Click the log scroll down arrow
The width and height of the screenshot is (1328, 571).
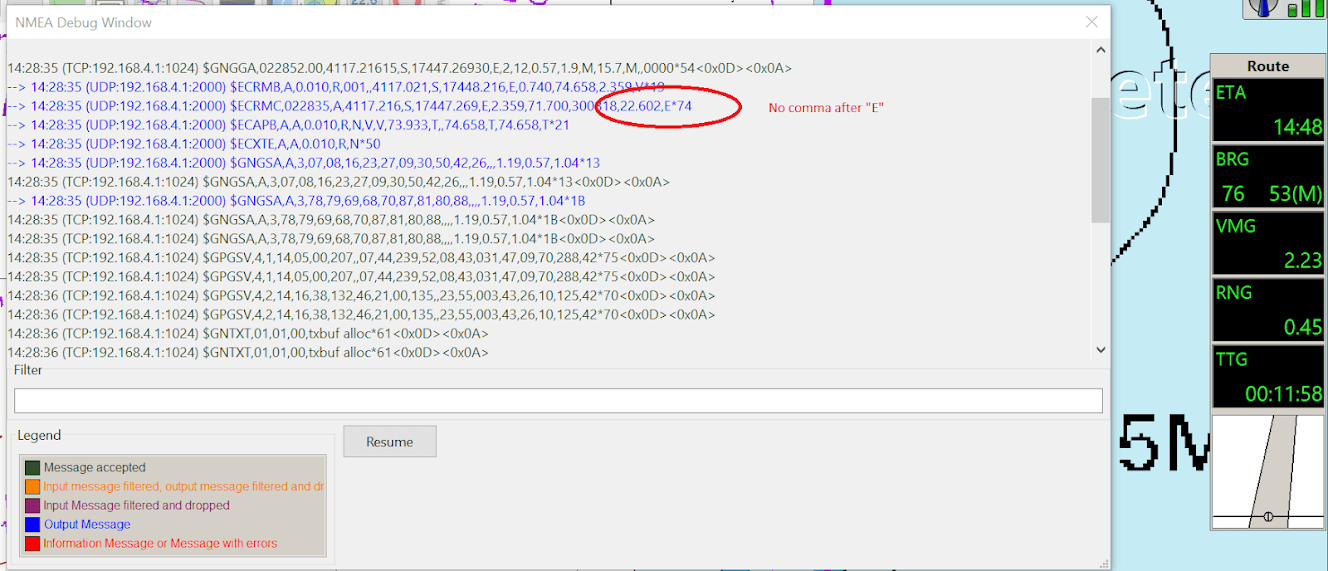pos(1100,350)
